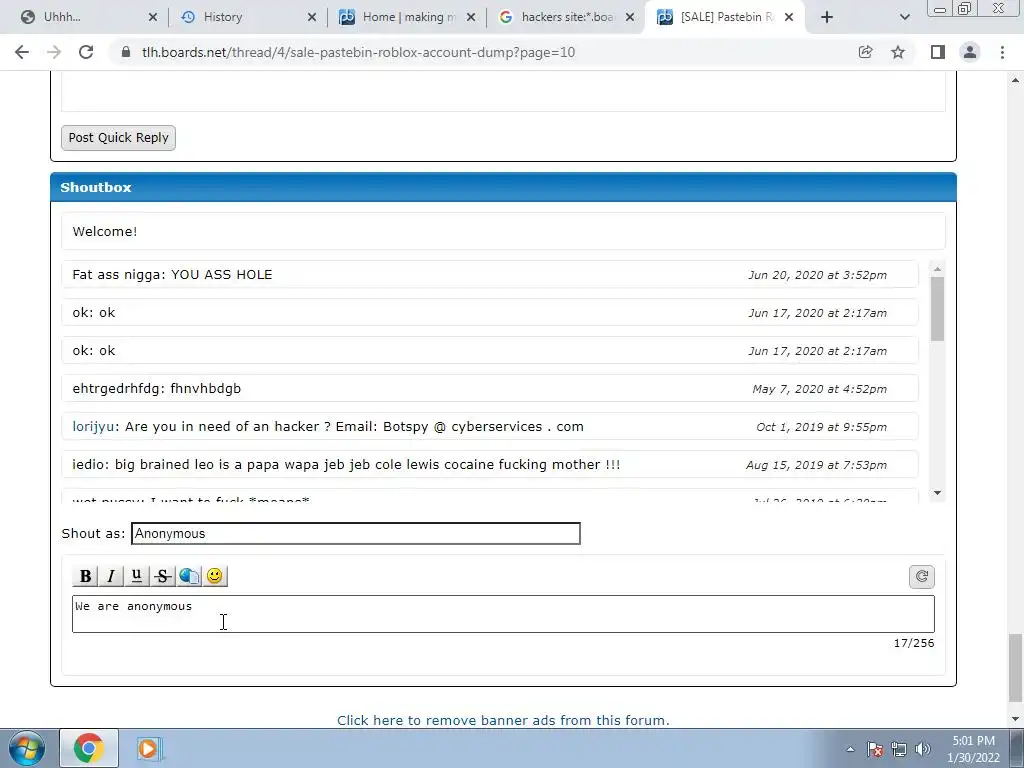Click timestamp Oct 1, 2019 at 9:55pm

pyautogui.click(x=822, y=427)
